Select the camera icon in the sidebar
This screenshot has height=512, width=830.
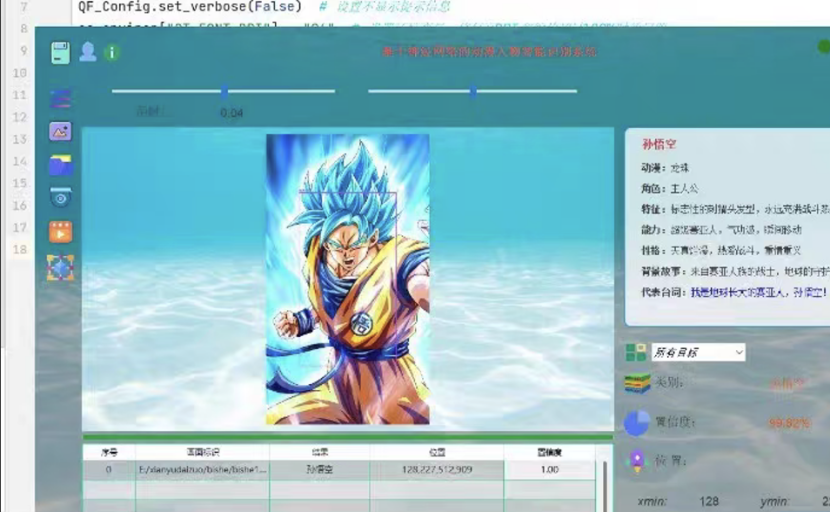[60, 197]
